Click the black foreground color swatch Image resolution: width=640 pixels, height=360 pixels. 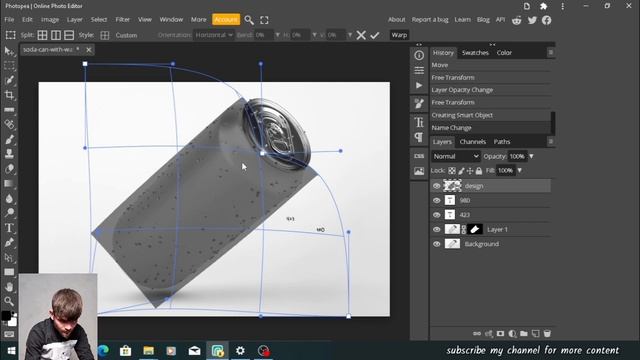tap(6, 316)
